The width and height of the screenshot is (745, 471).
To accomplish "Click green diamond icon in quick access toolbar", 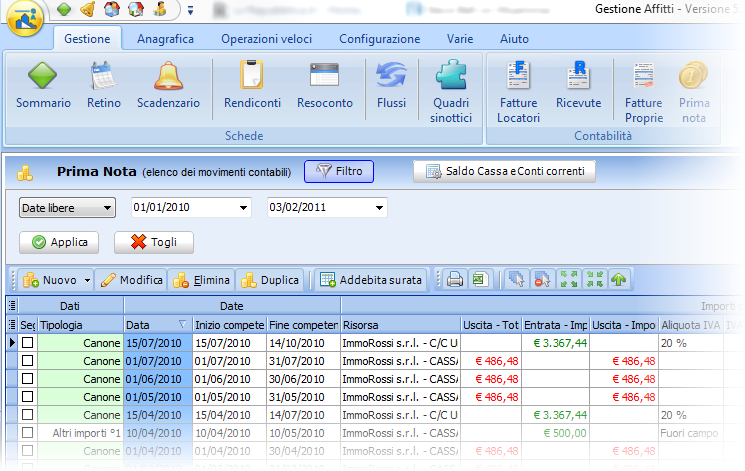I will [64, 9].
